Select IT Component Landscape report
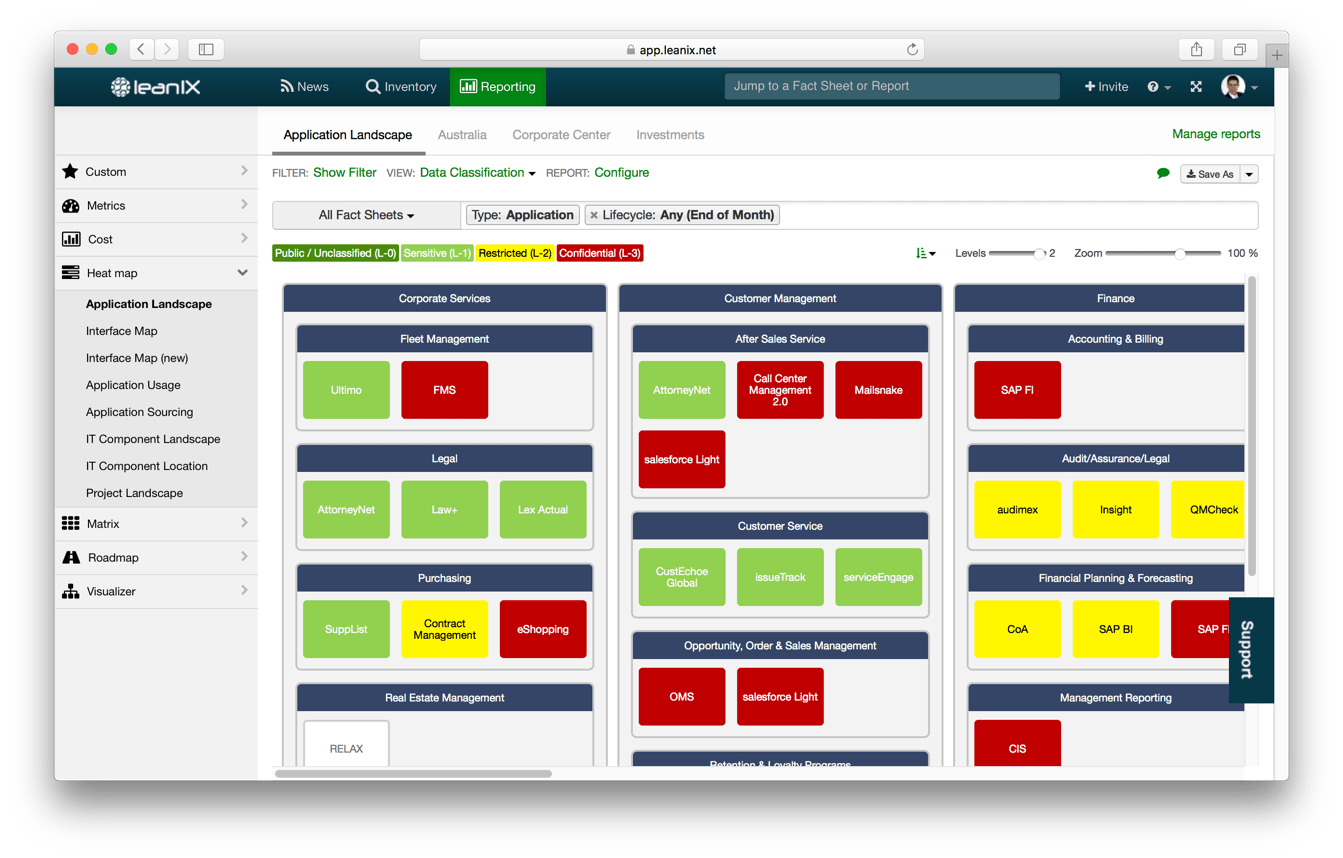This screenshot has height=858, width=1343. coord(153,439)
